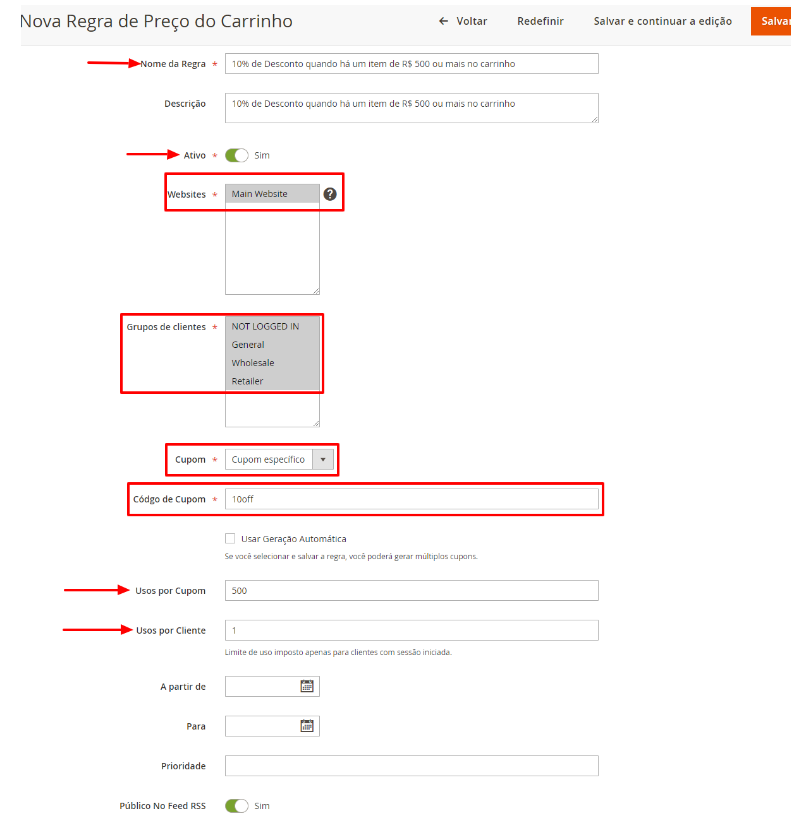Click the Redefinir button
Screen dimensions: 797x817
[540, 21]
